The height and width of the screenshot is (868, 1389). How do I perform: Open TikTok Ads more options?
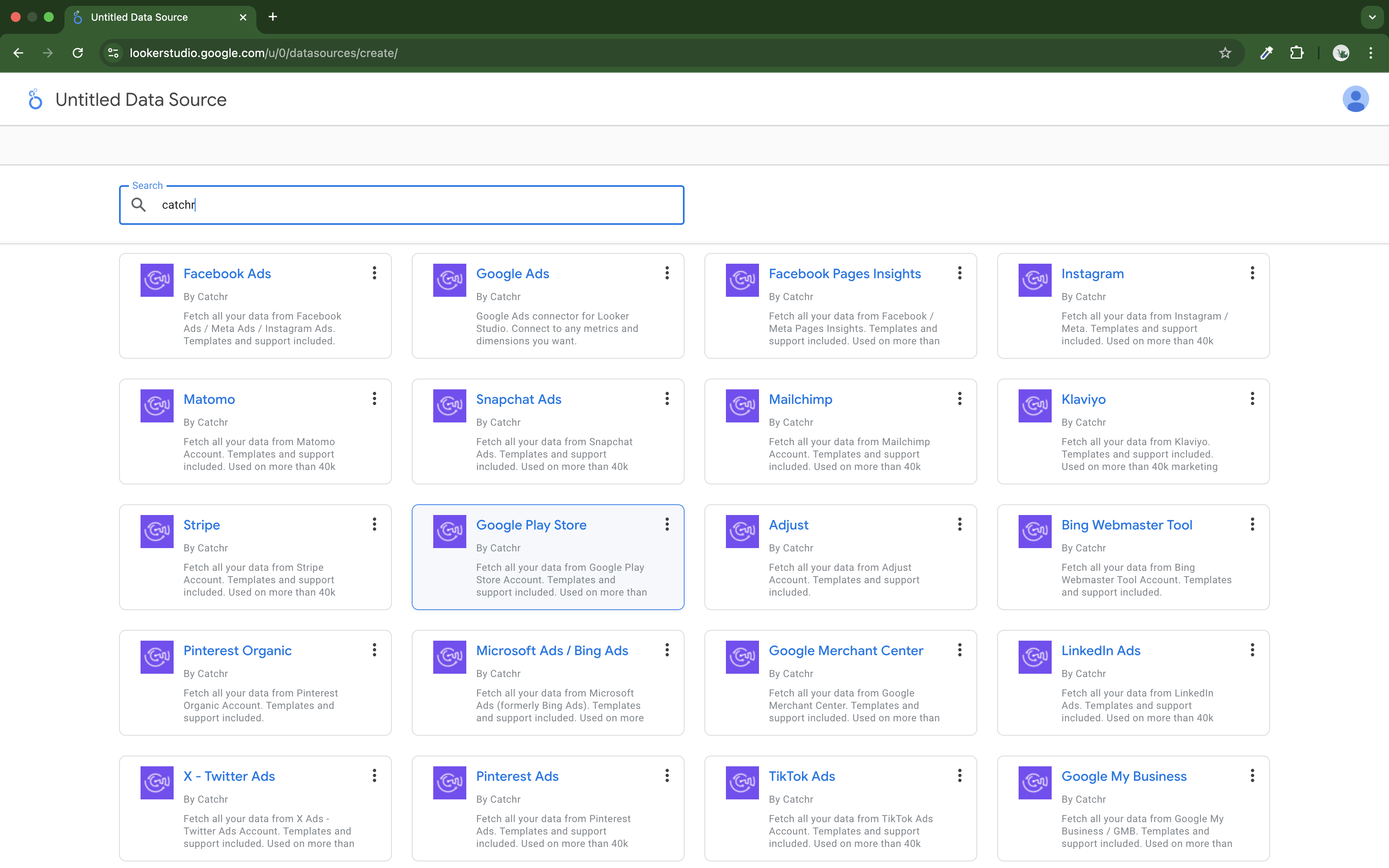click(x=959, y=776)
